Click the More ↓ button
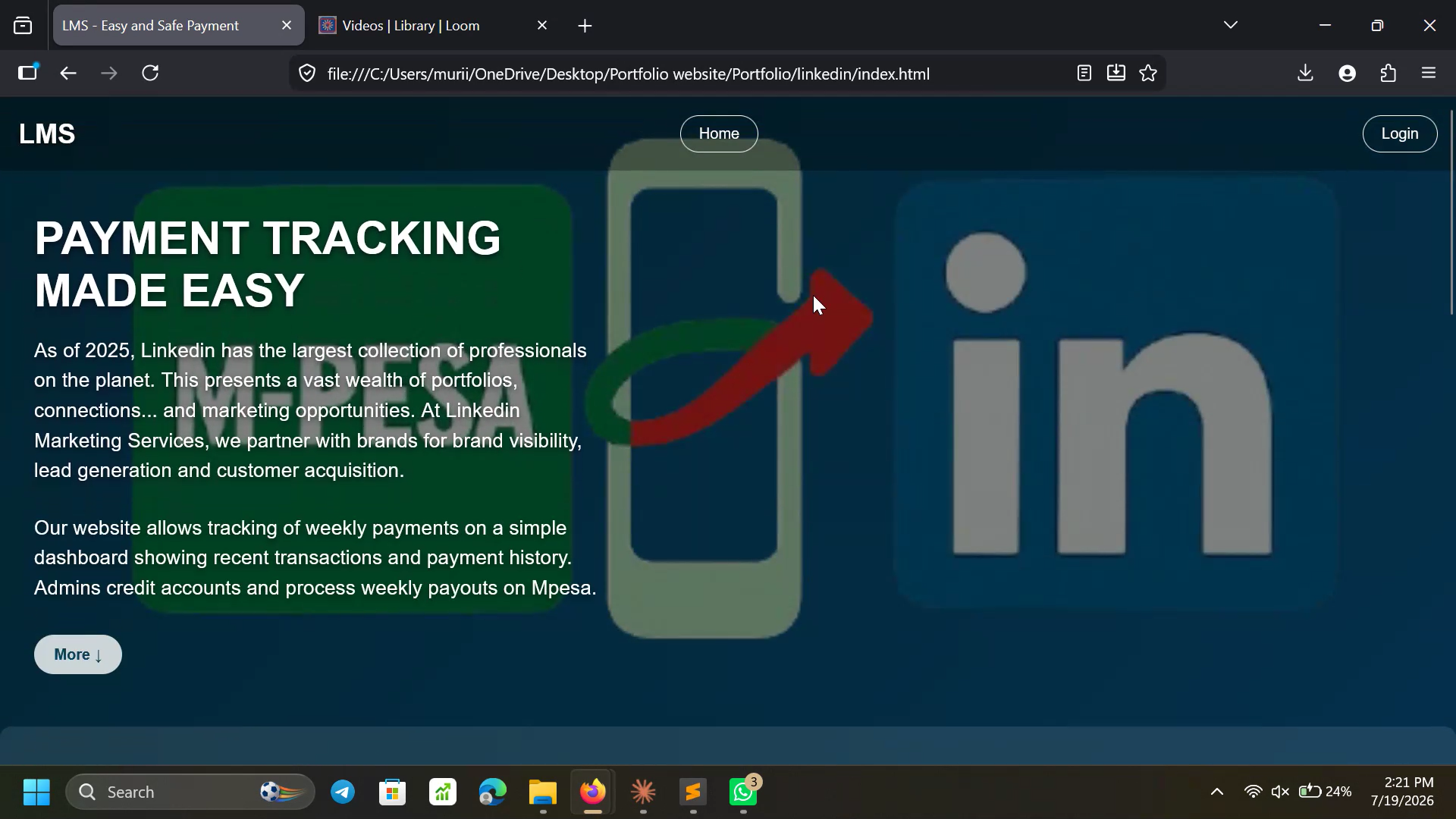The image size is (1456, 819). 78,654
